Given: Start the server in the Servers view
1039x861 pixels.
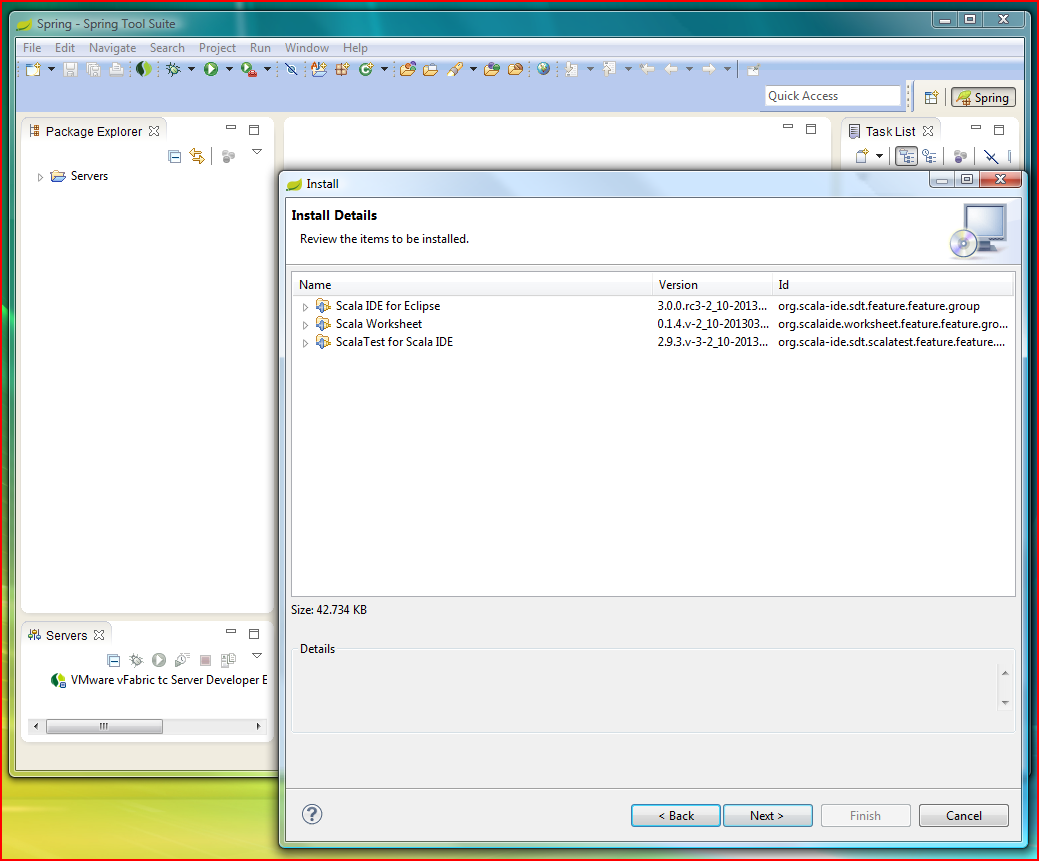Looking at the screenshot, I should [158, 660].
